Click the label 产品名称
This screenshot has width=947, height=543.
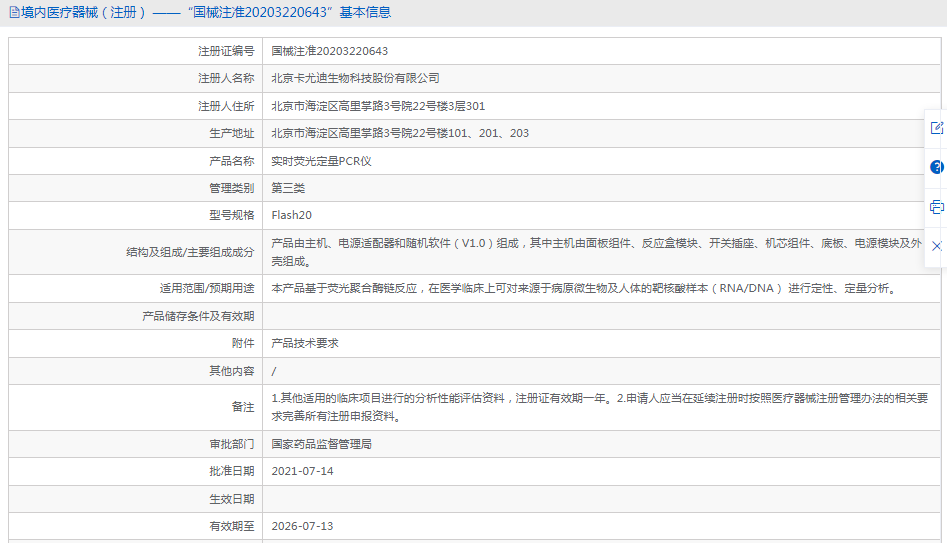point(232,161)
